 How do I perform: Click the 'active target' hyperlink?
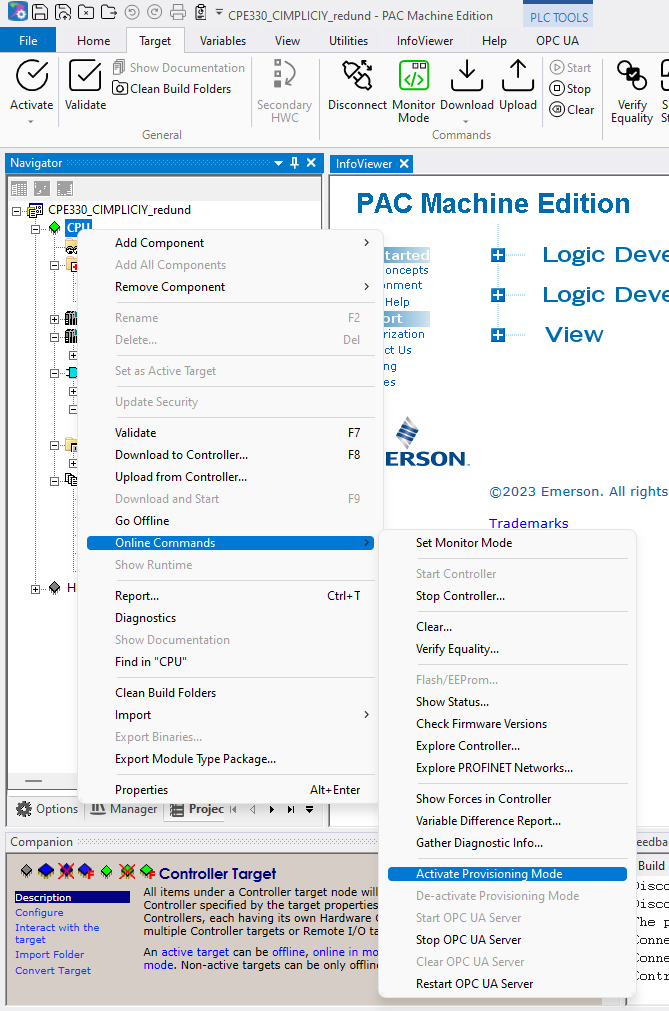point(195,952)
